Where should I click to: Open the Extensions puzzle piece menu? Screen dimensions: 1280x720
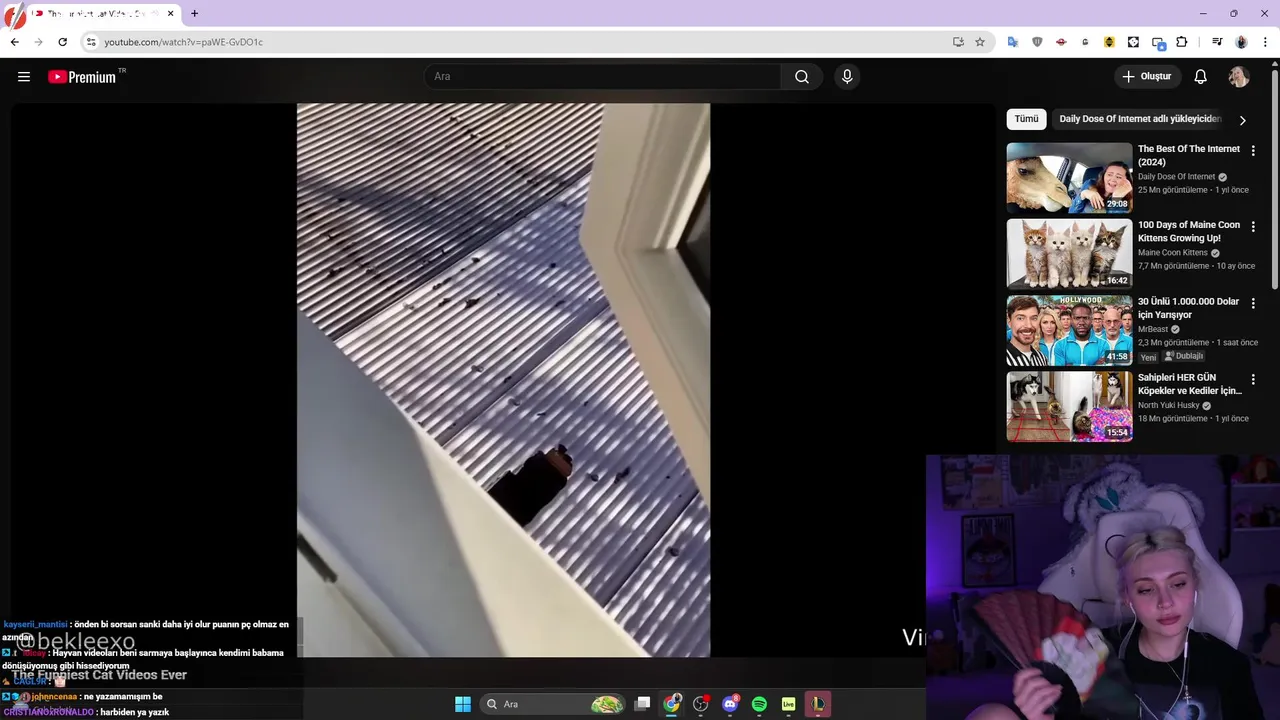click(1182, 42)
